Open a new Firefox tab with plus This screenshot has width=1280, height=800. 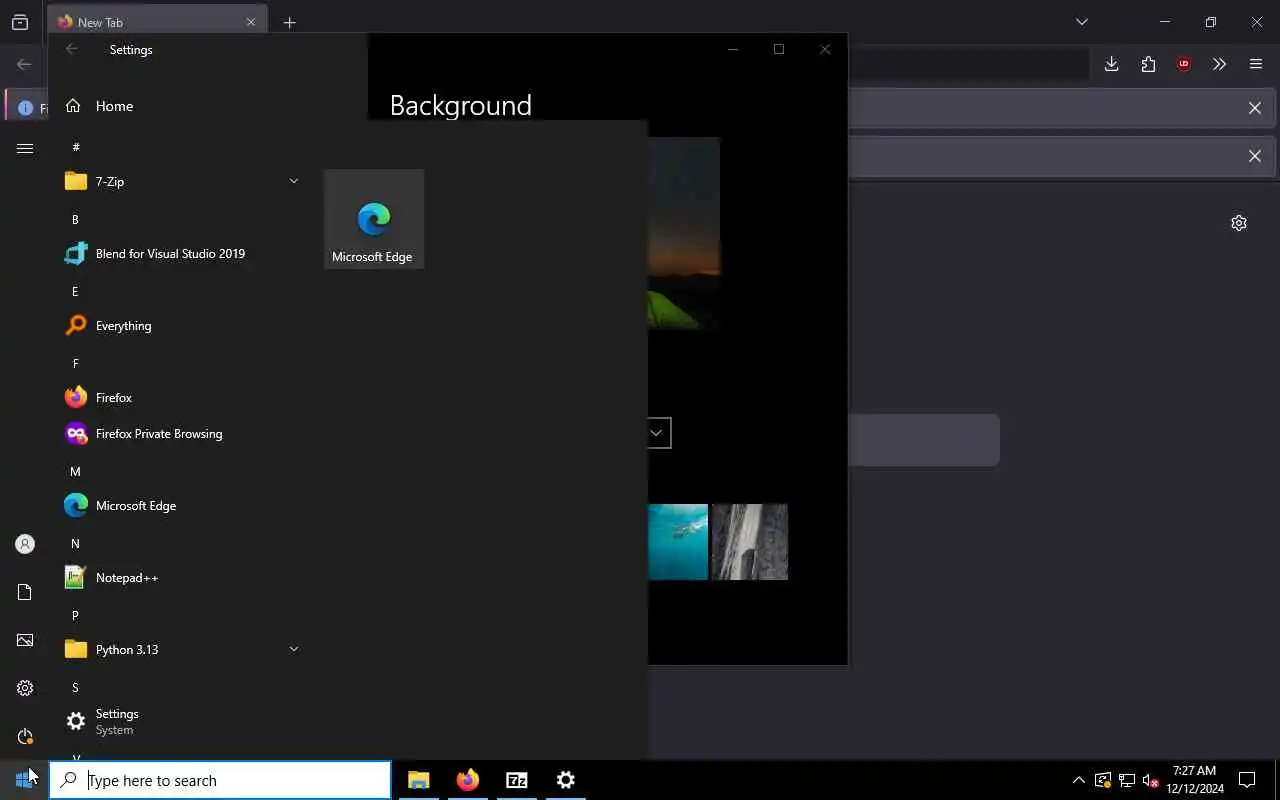(289, 22)
